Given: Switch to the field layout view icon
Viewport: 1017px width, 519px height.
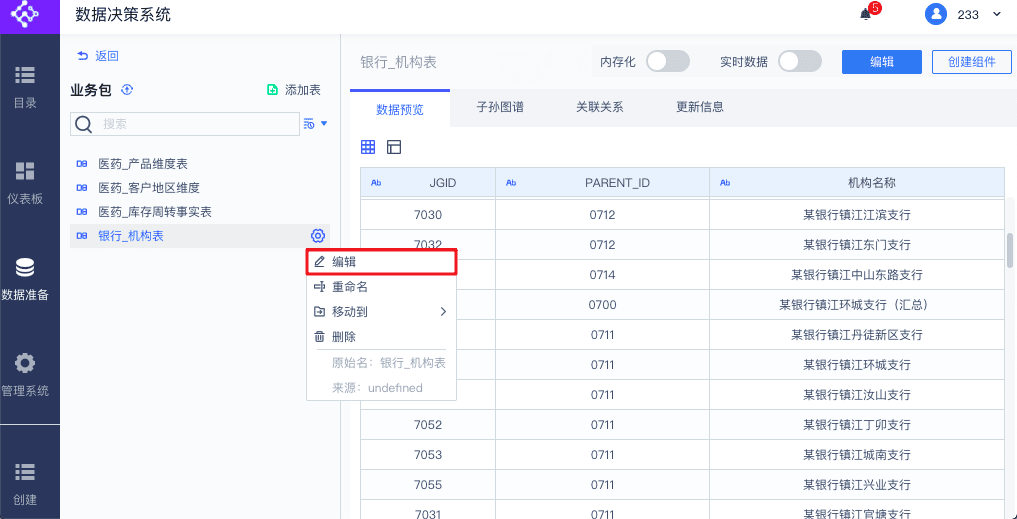Looking at the screenshot, I should click(x=394, y=147).
